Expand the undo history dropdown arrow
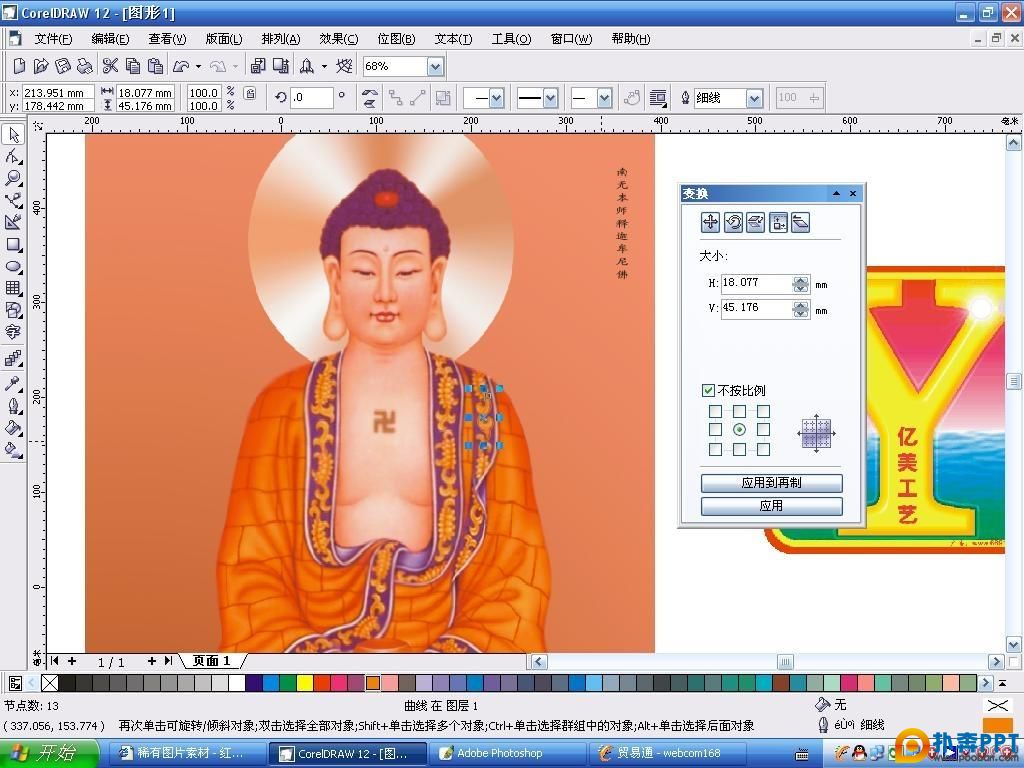The width and height of the screenshot is (1024, 768). click(199, 67)
